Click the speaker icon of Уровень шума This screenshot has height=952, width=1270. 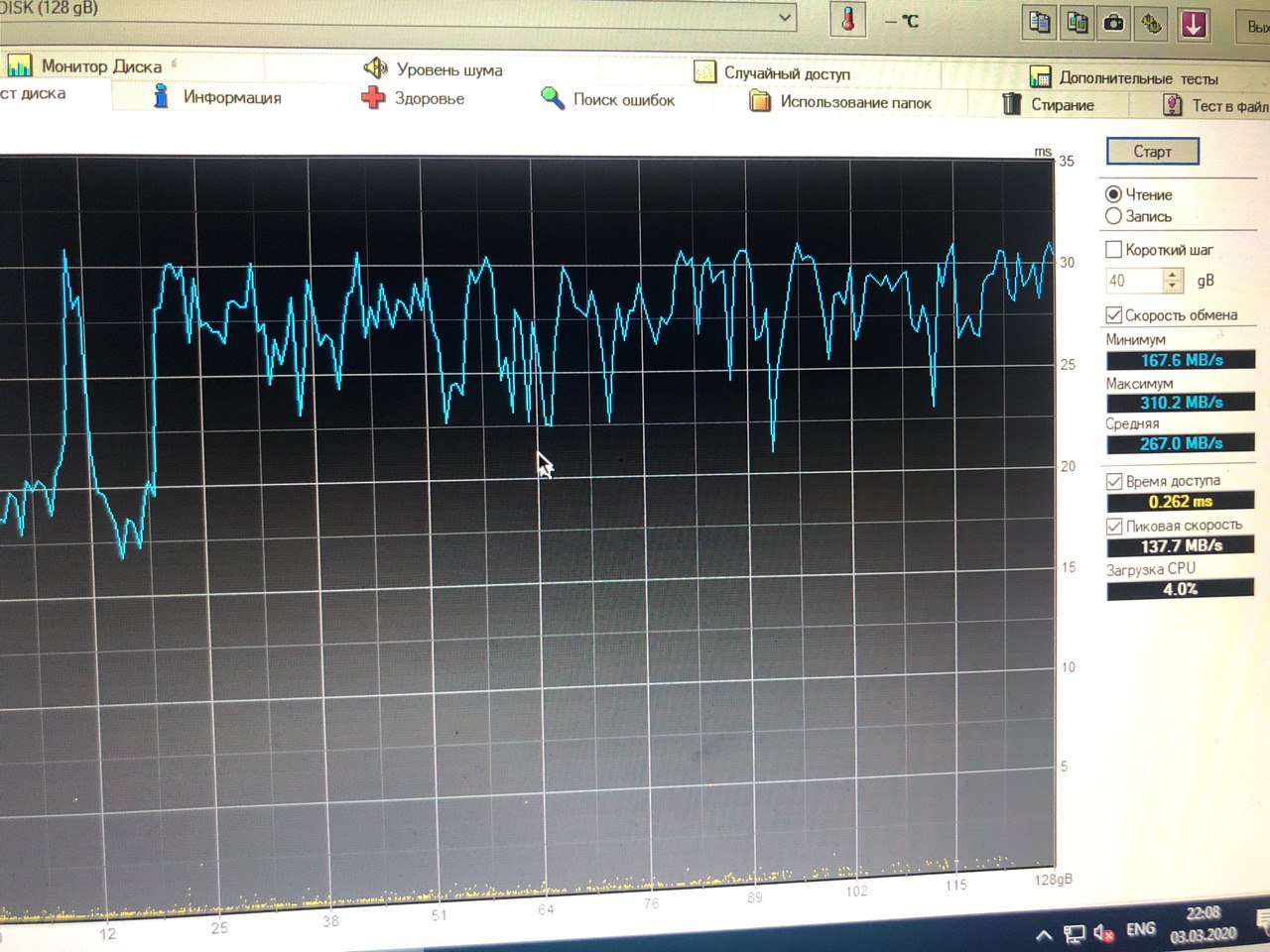[375, 68]
